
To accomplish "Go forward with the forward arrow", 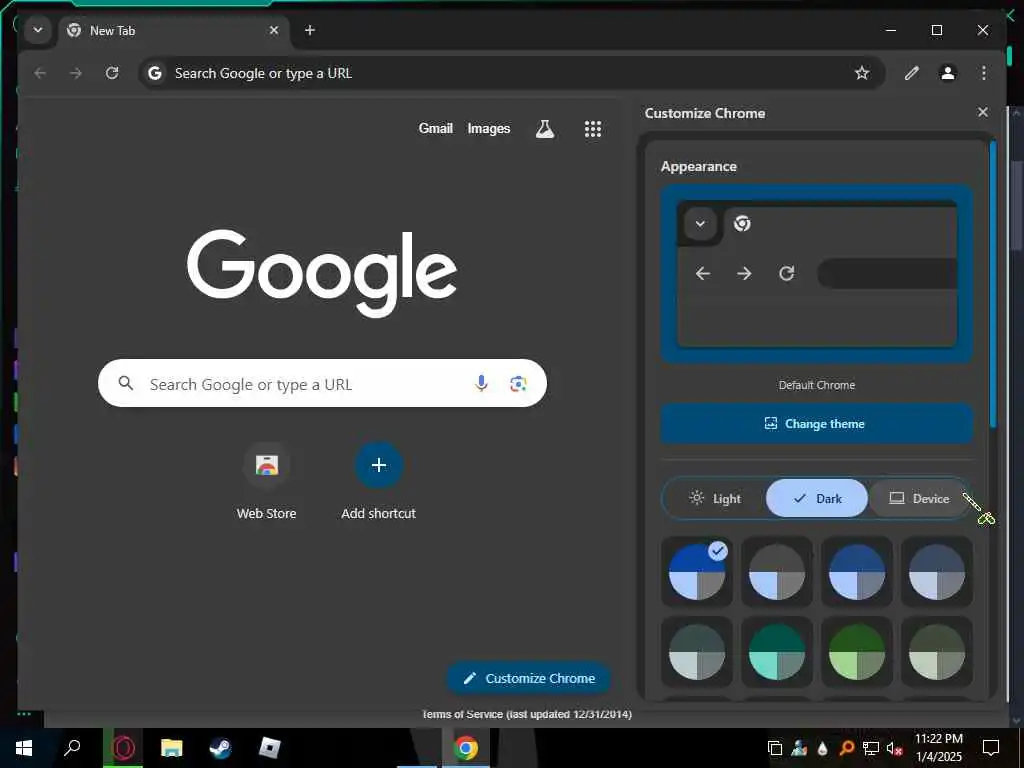I will click(x=76, y=73).
